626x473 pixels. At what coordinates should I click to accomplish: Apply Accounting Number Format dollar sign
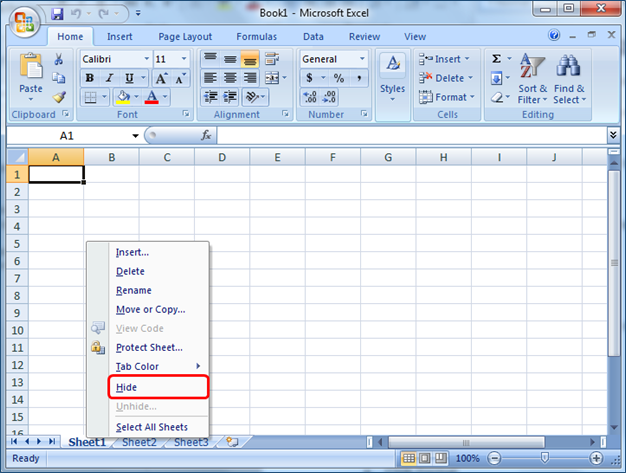[x=309, y=78]
